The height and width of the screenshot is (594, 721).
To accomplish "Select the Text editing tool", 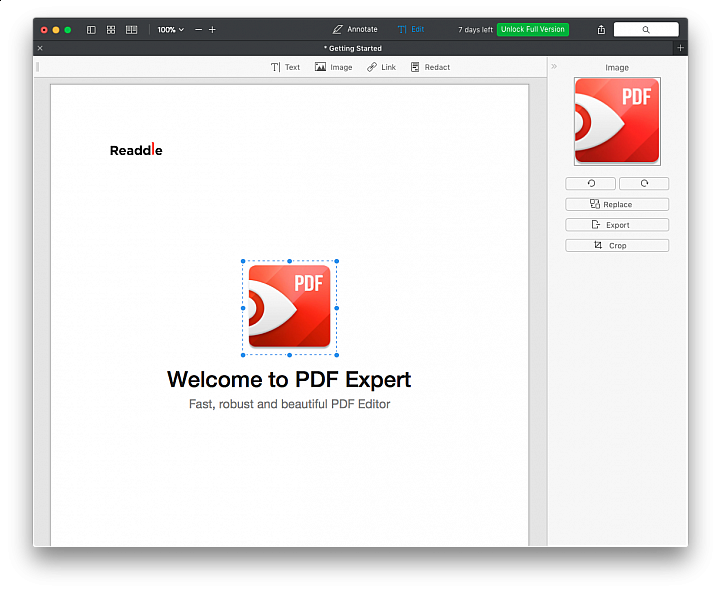I will coord(285,67).
